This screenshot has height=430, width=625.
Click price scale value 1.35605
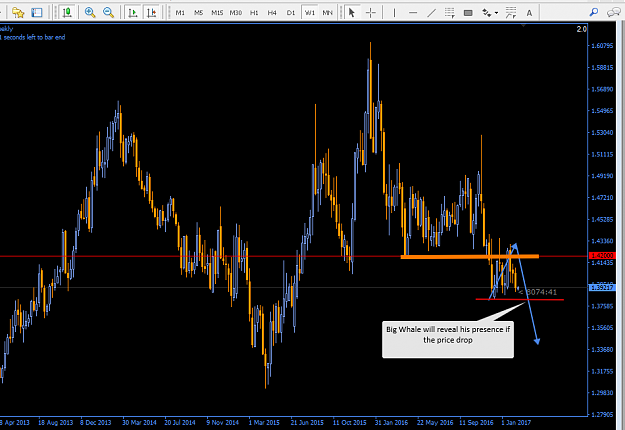602,328
